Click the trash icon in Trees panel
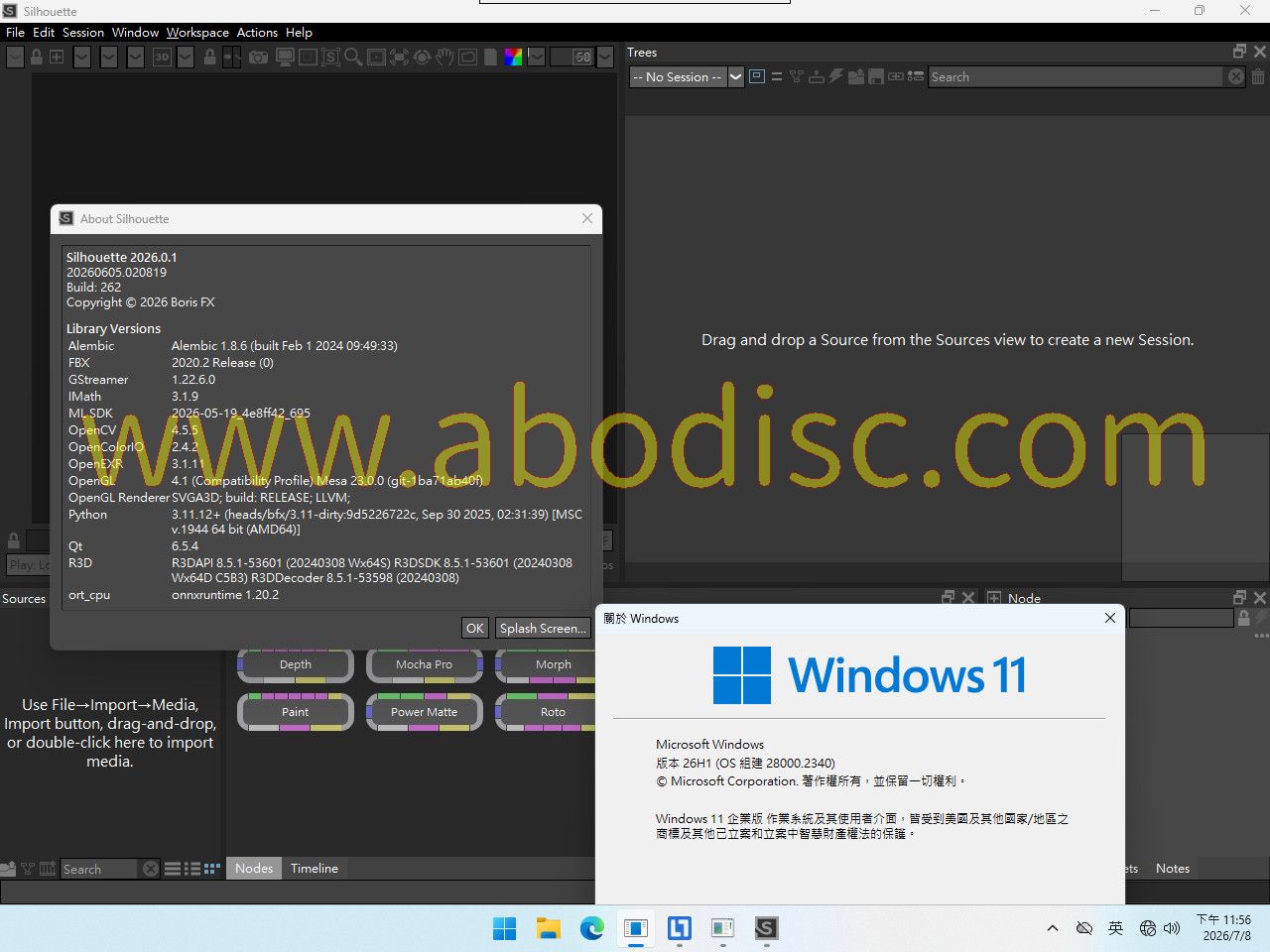 point(1258,76)
